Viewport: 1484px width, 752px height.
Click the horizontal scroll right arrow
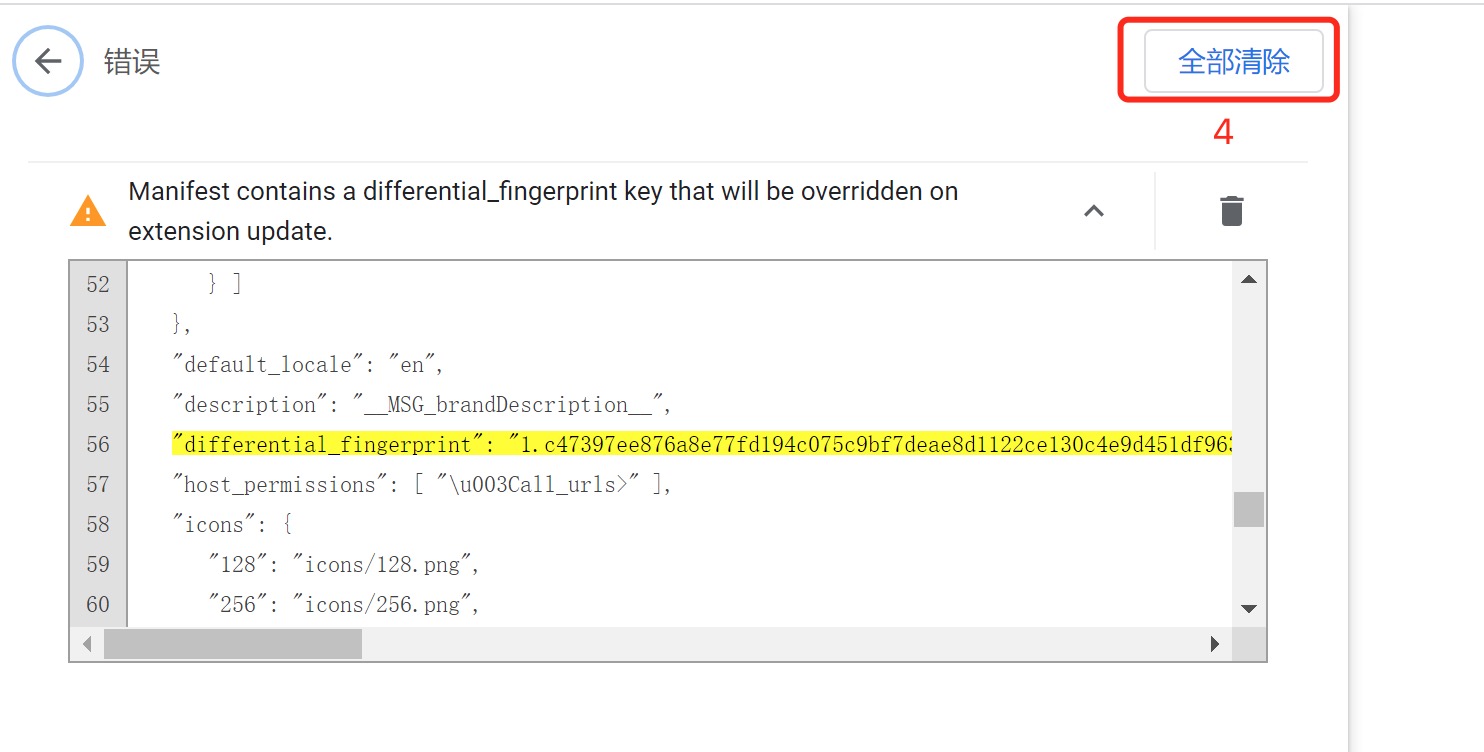coord(1215,644)
